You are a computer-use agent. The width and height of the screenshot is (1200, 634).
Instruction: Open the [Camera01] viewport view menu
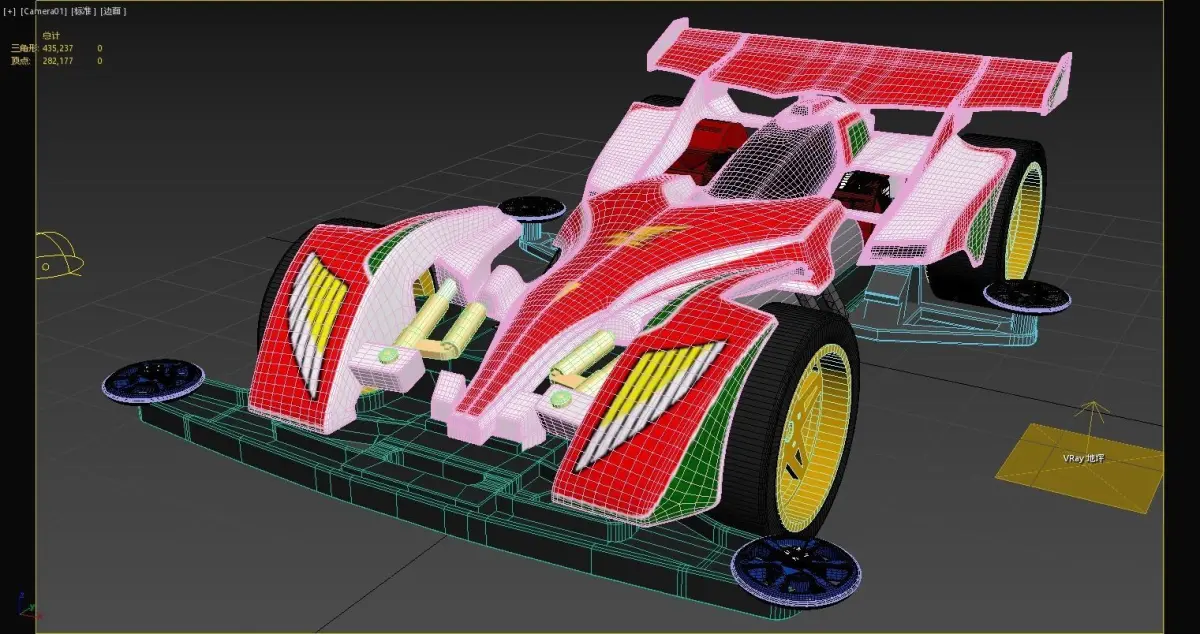pyautogui.click(x=43, y=11)
